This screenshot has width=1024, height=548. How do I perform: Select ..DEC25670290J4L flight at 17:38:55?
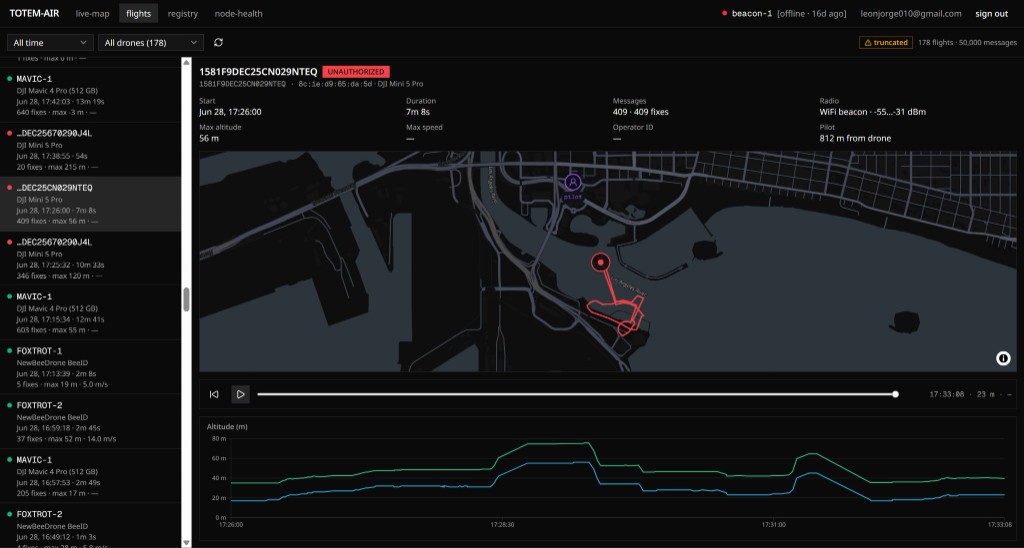point(90,150)
